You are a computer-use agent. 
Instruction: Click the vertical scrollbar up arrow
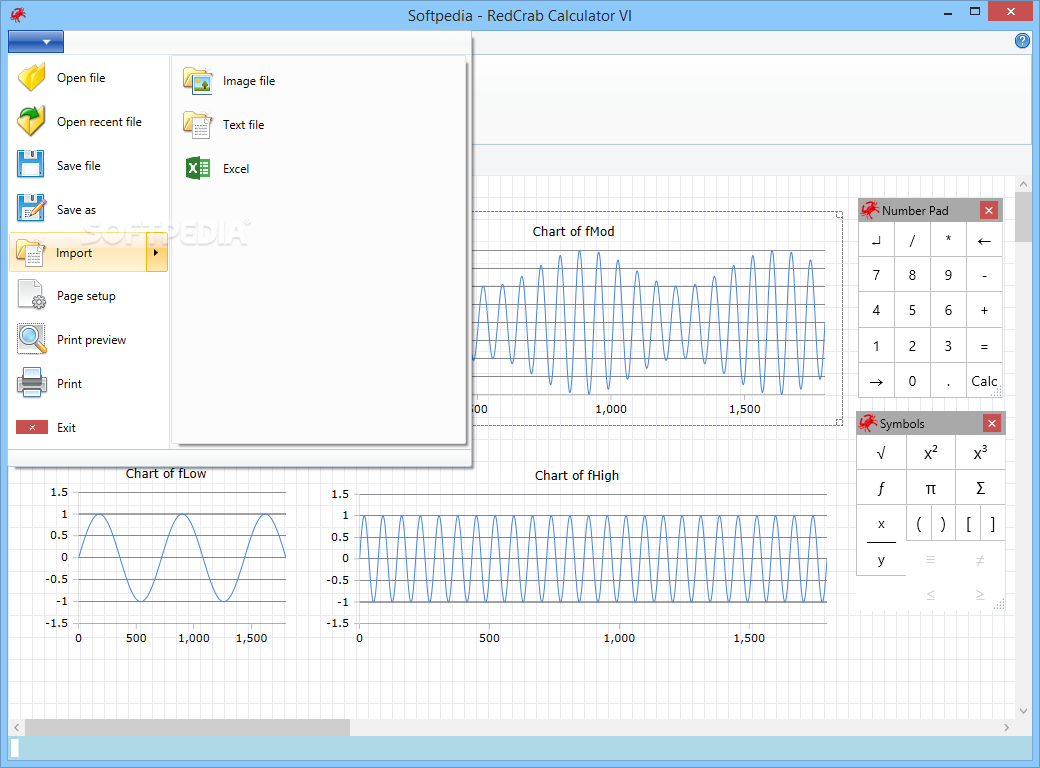point(1023,184)
